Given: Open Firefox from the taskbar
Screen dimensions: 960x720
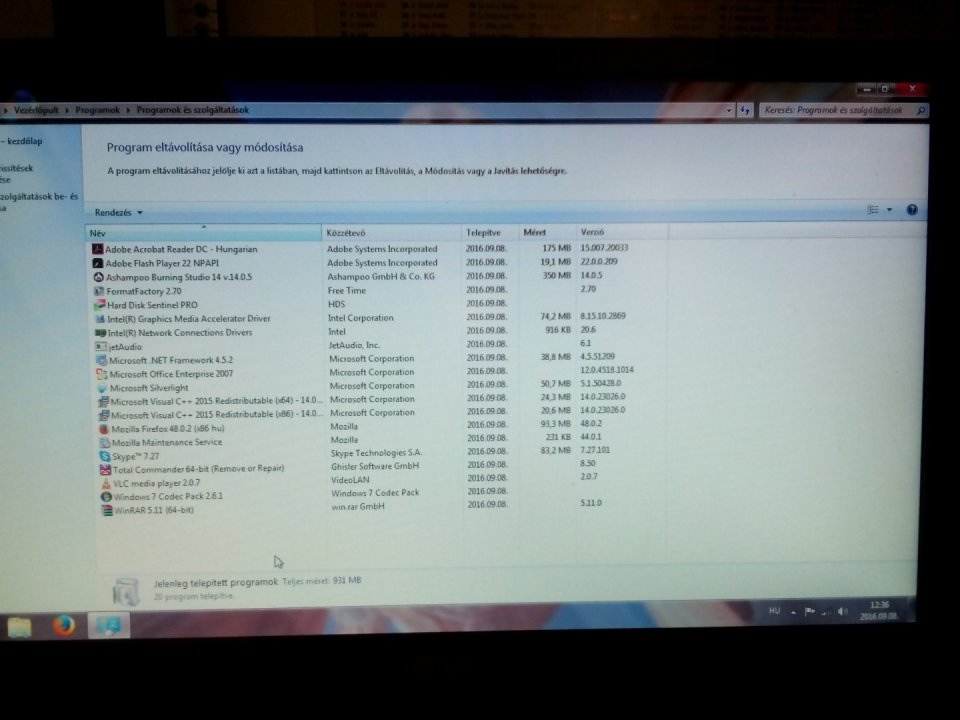Looking at the screenshot, I should tap(64, 625).
